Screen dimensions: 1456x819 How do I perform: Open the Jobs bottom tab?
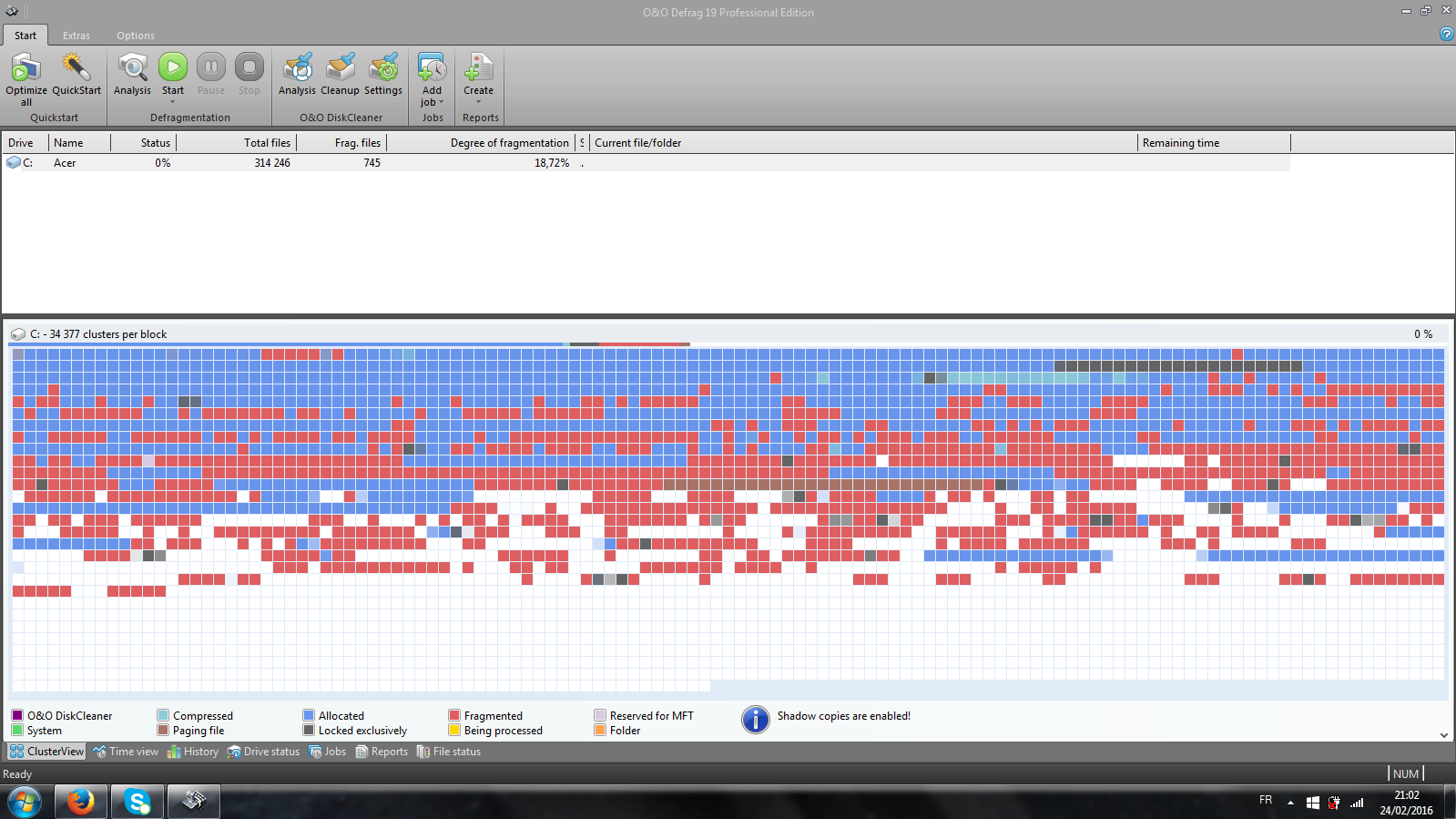[x=327, y=752]
